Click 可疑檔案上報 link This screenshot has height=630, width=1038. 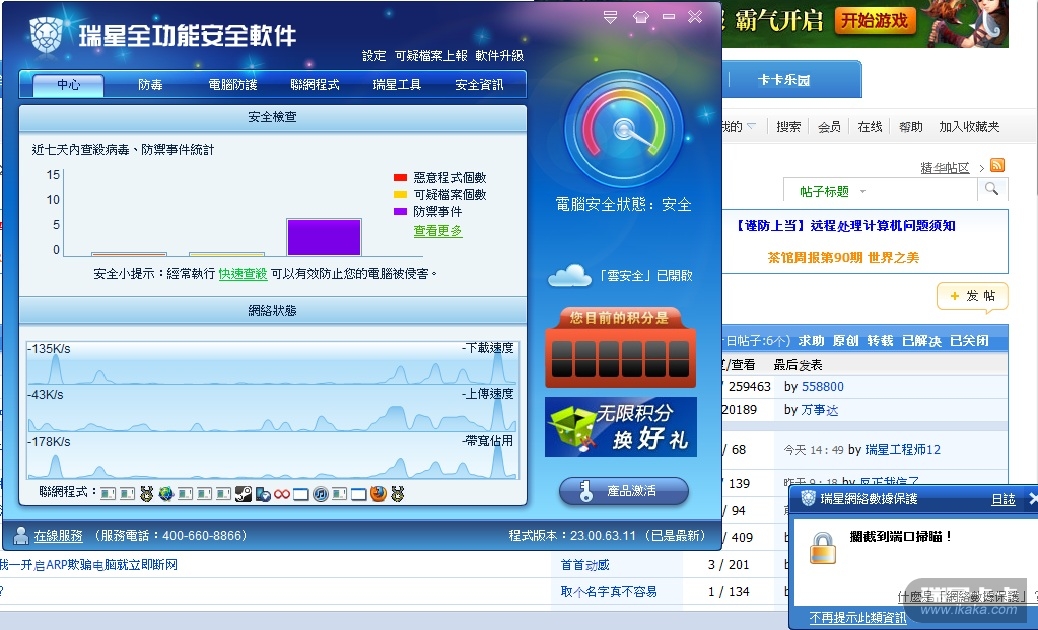coord(431,56)
